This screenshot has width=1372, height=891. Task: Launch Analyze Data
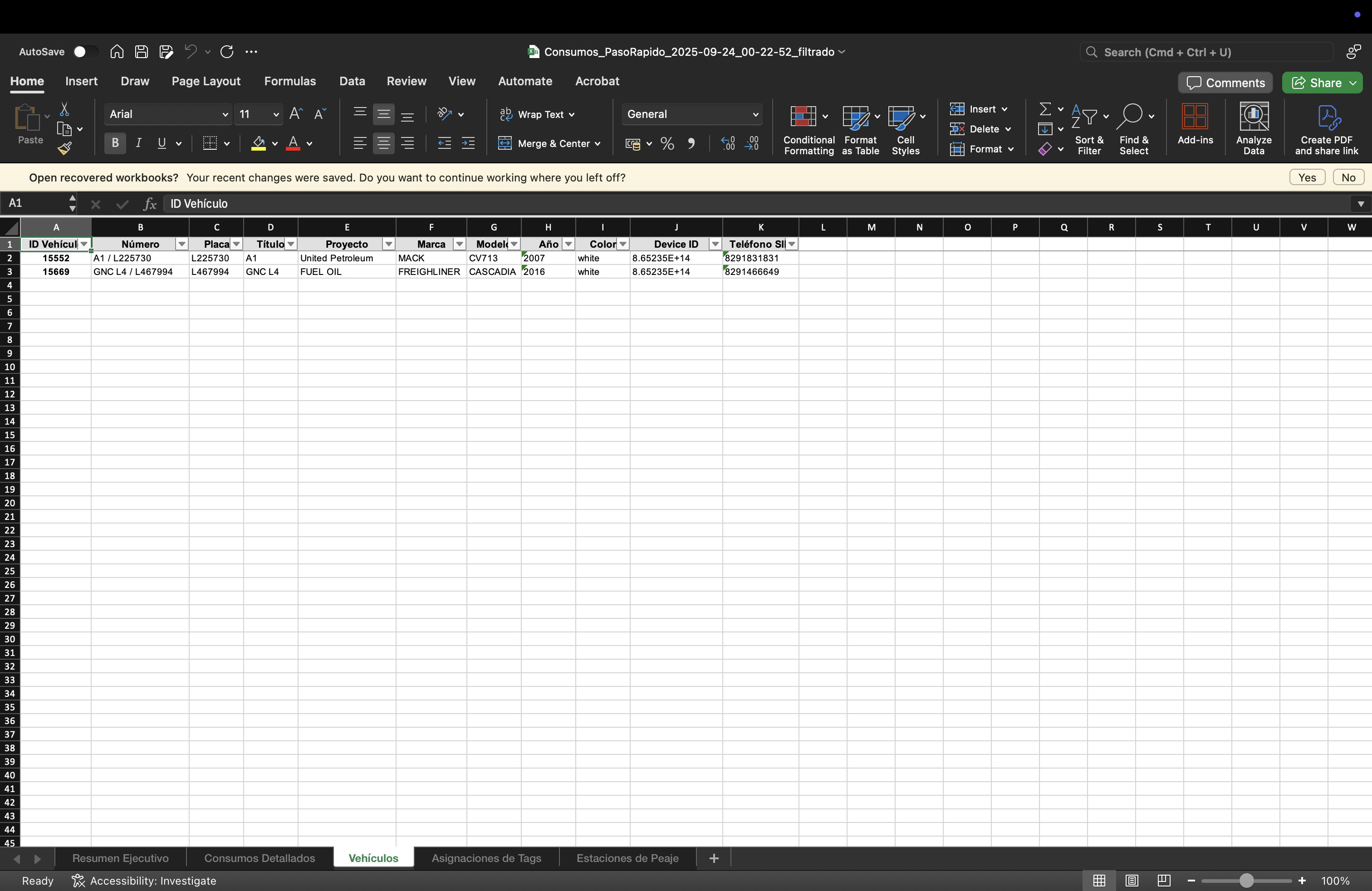click(x=1254, y=128)
